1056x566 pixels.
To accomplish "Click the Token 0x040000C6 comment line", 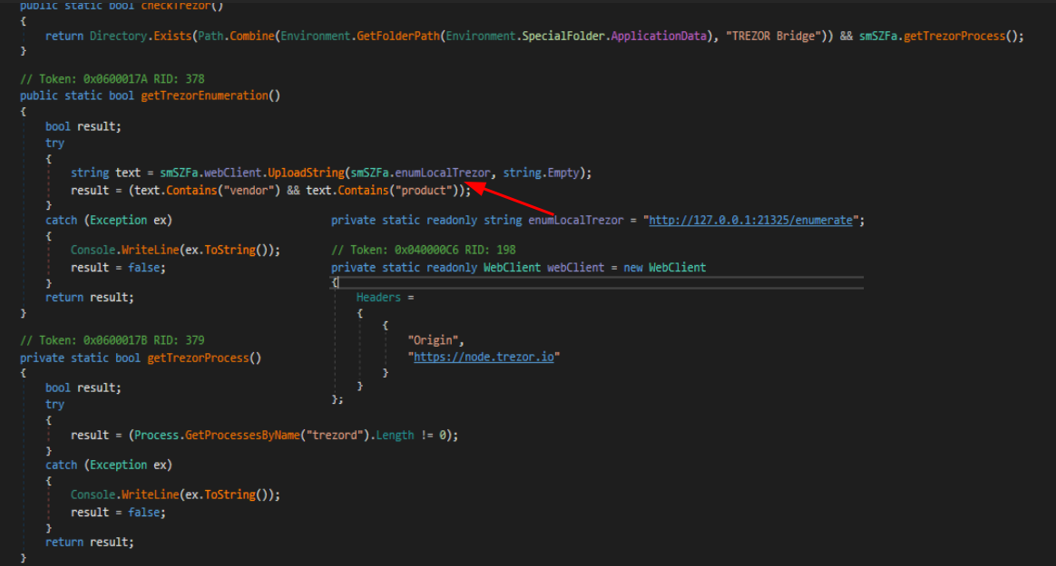I will (423, 250).
